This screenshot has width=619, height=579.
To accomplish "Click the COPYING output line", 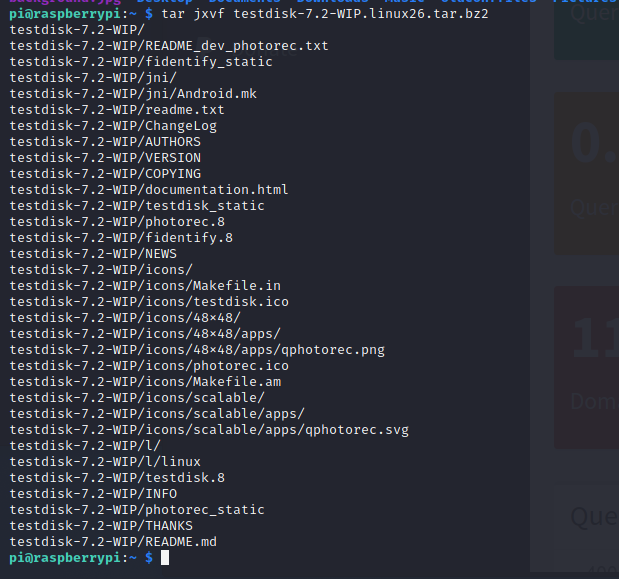I will [105, 174].
